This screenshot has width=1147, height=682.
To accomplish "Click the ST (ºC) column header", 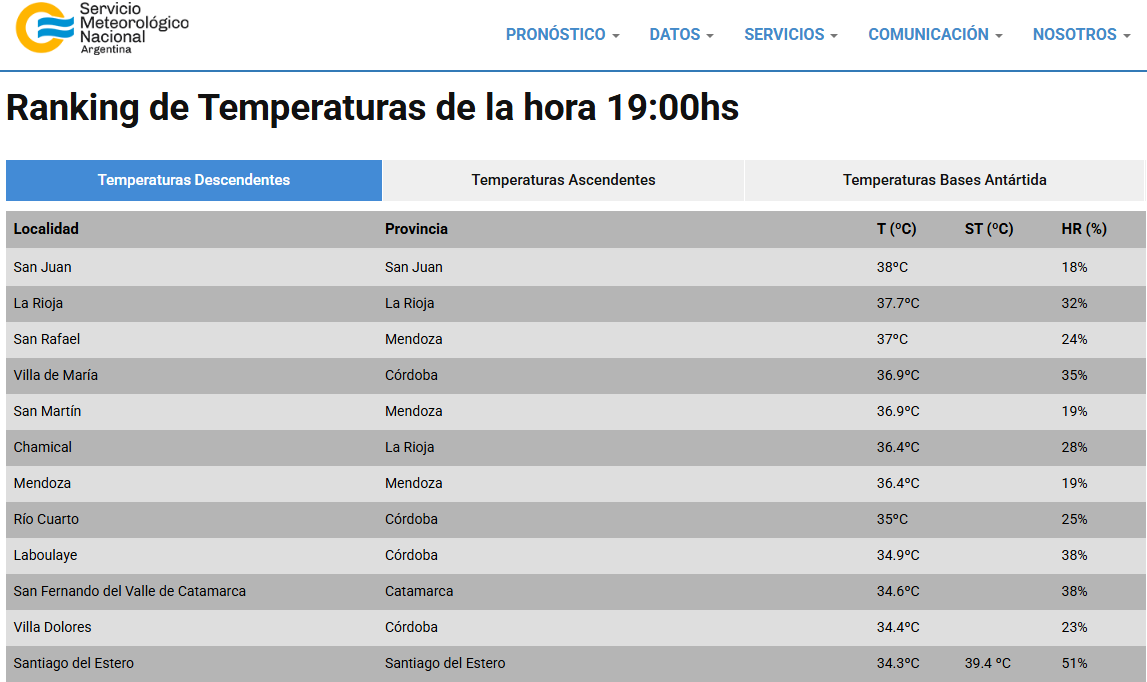I will pos(988,229).
